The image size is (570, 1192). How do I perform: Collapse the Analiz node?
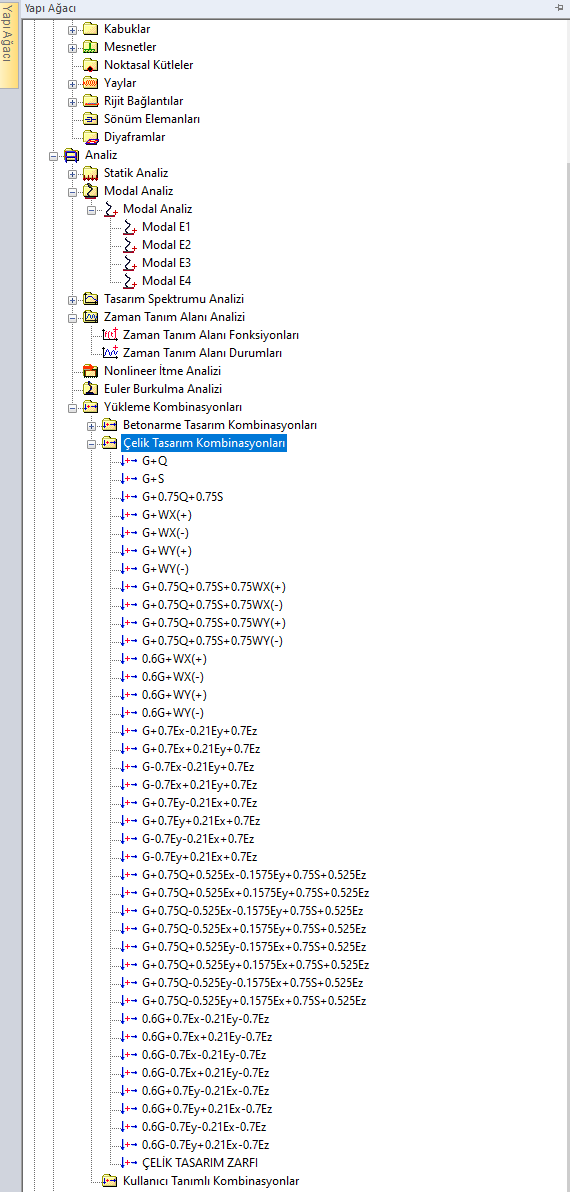pyautogui.click(x=54, y=155)
